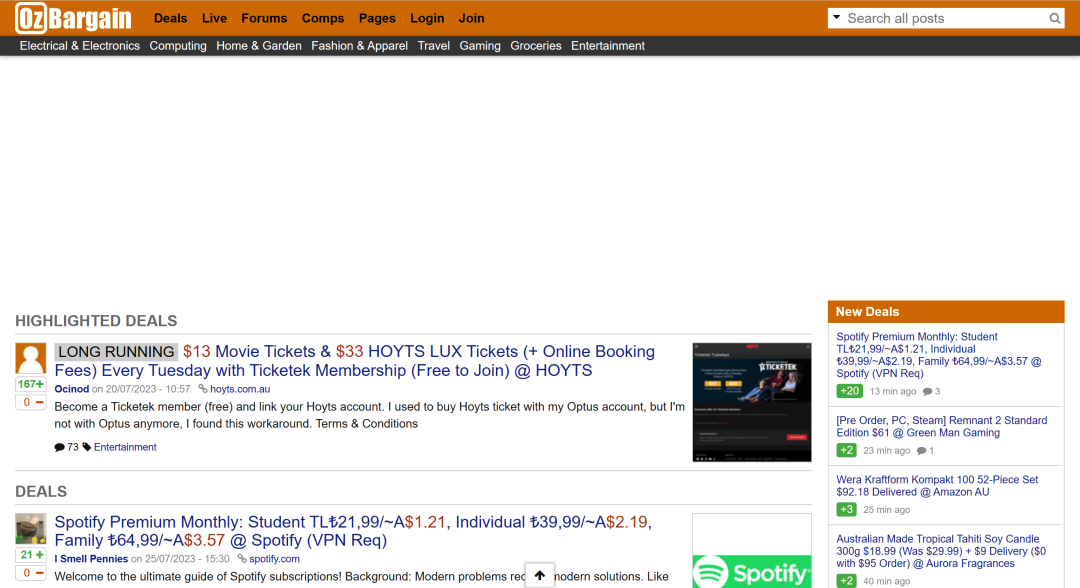1080x588 pixels.
Task: Select the Computing category
Action: pyautogui.click(x=178, y=45)
